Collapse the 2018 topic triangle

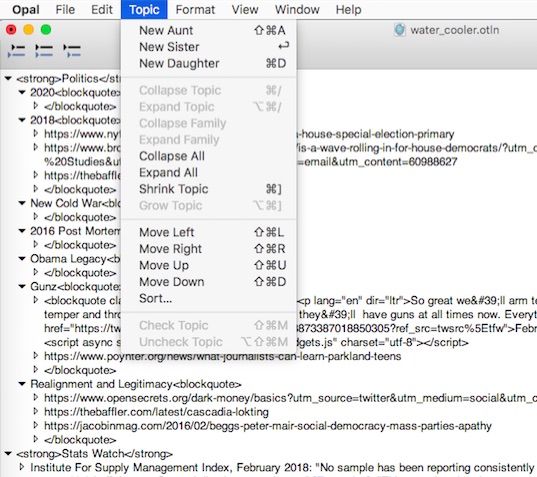(22, 120)
